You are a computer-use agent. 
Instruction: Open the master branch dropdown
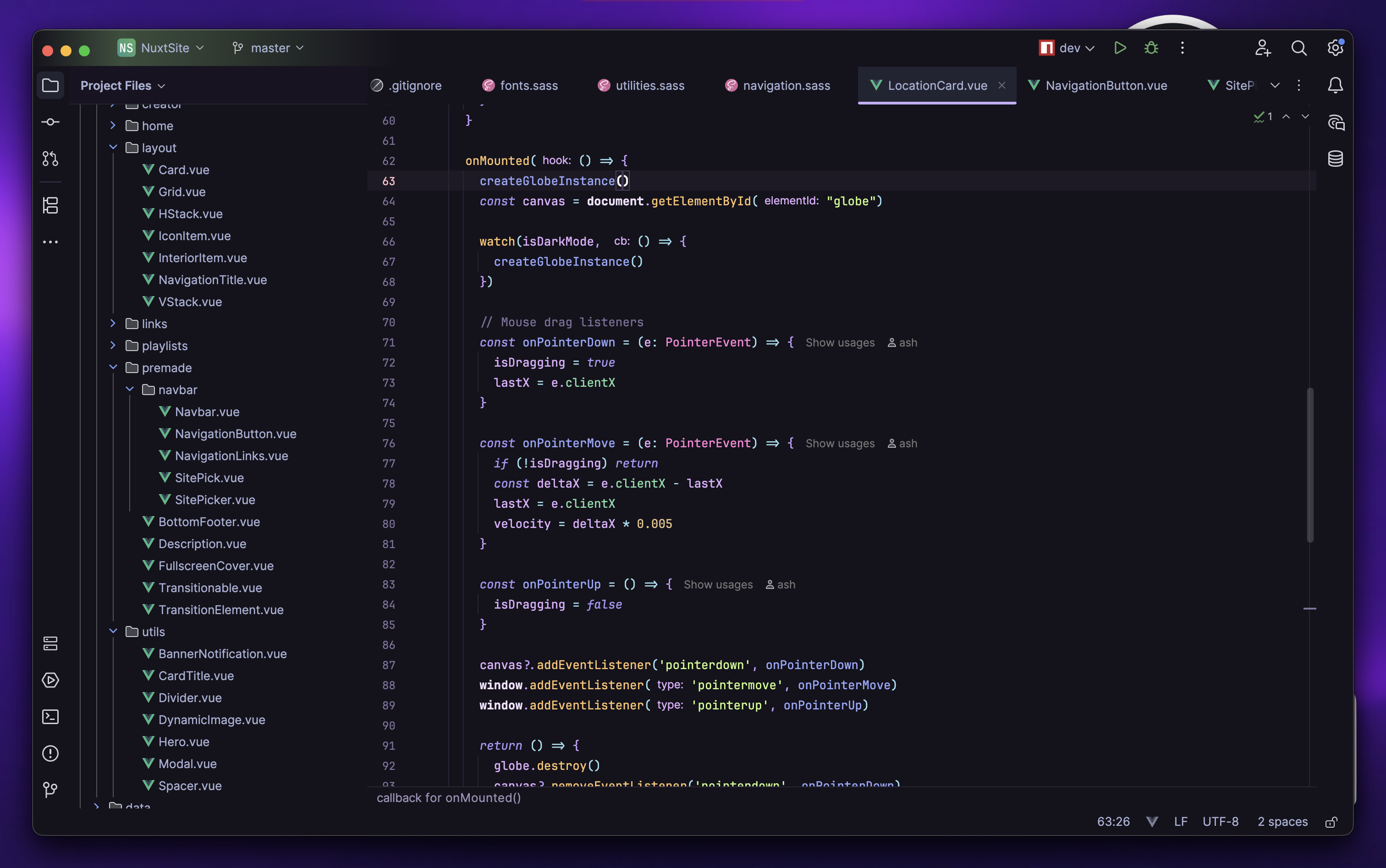pyautogui.click(x=268, y=48)
